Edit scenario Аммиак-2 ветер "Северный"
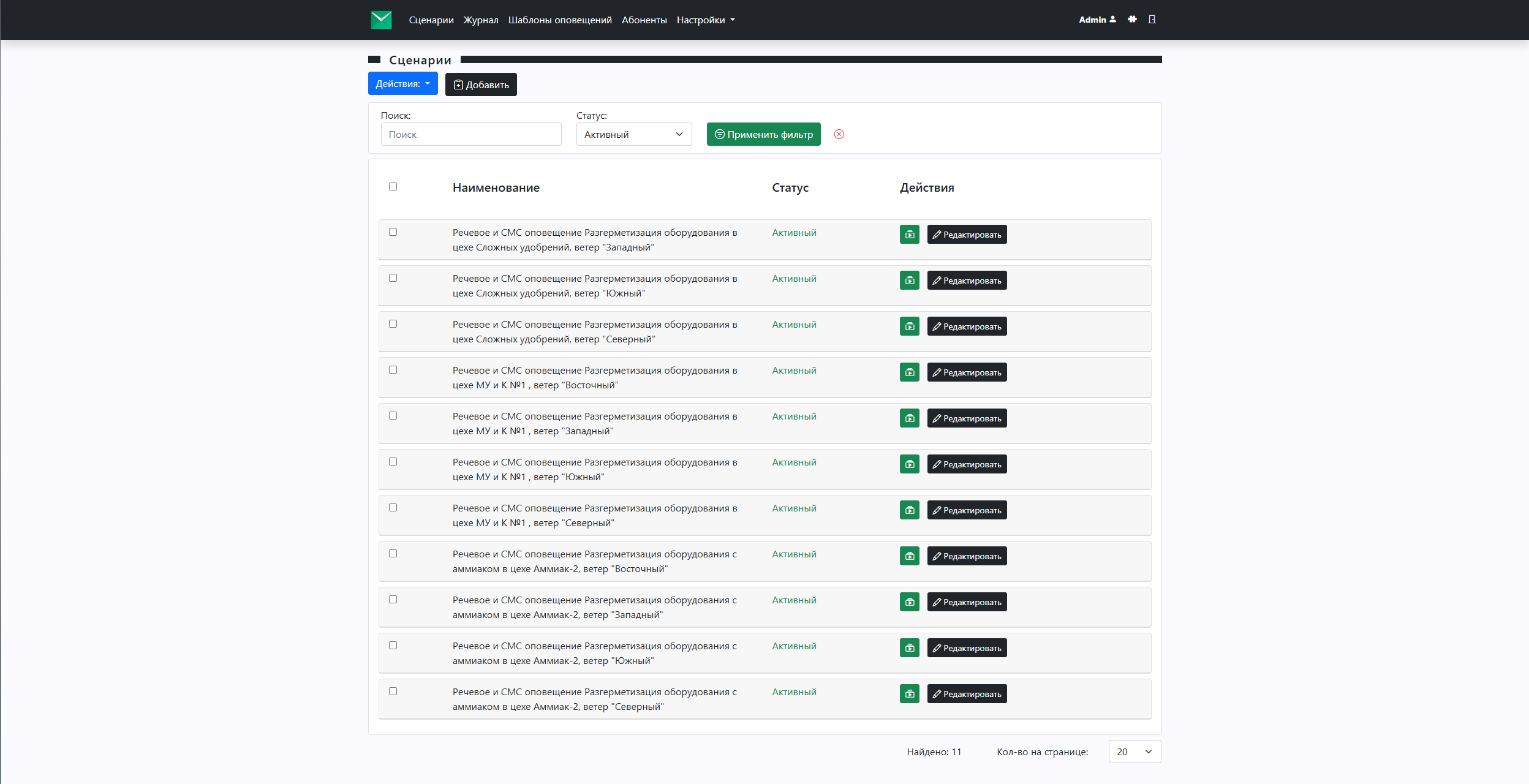This screenshot has height=784, width=1529. tap(967, 694)
